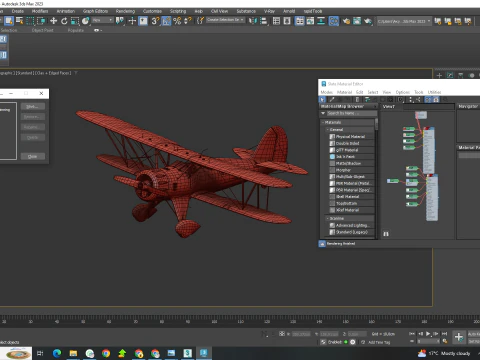
Task: Open the V-Ray menu
Action: [x=269, y=11]
